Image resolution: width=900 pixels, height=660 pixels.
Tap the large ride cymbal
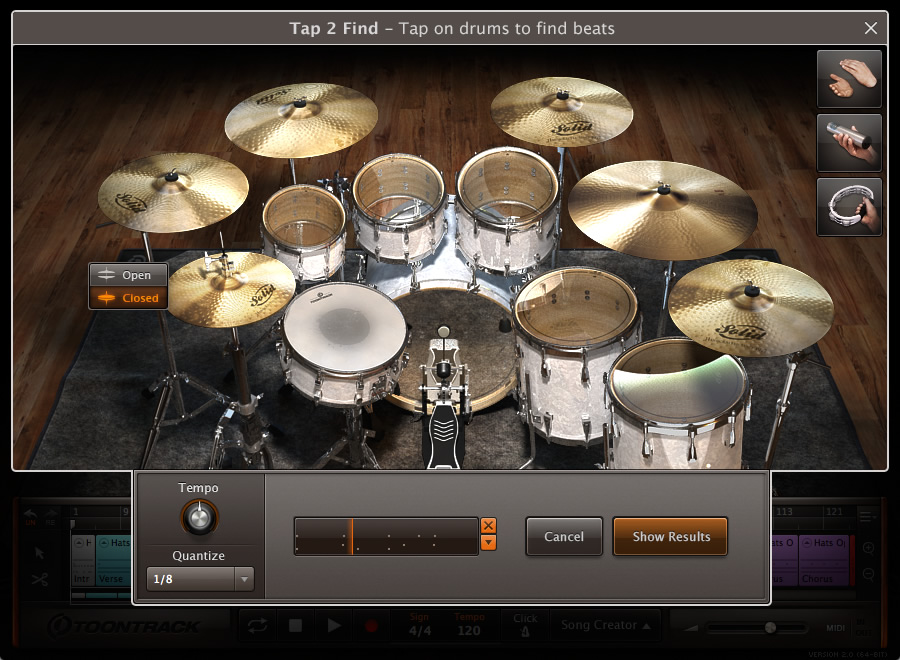(x=662, y=209)
